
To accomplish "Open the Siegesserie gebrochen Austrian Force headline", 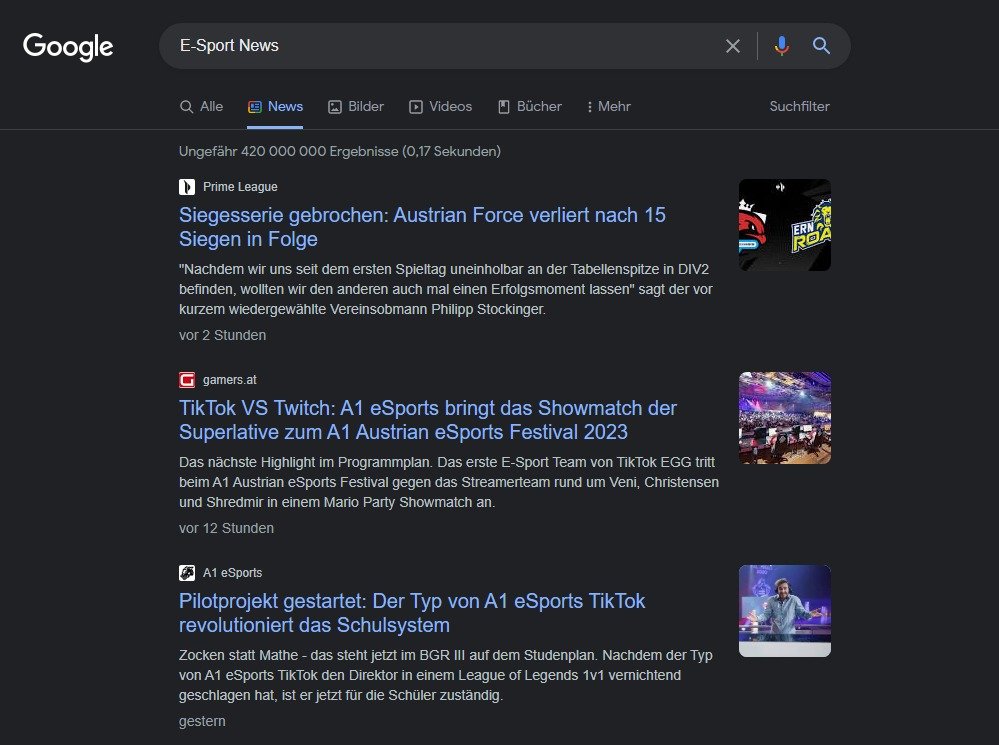I will pyautogui.click(x=422, y=227).
